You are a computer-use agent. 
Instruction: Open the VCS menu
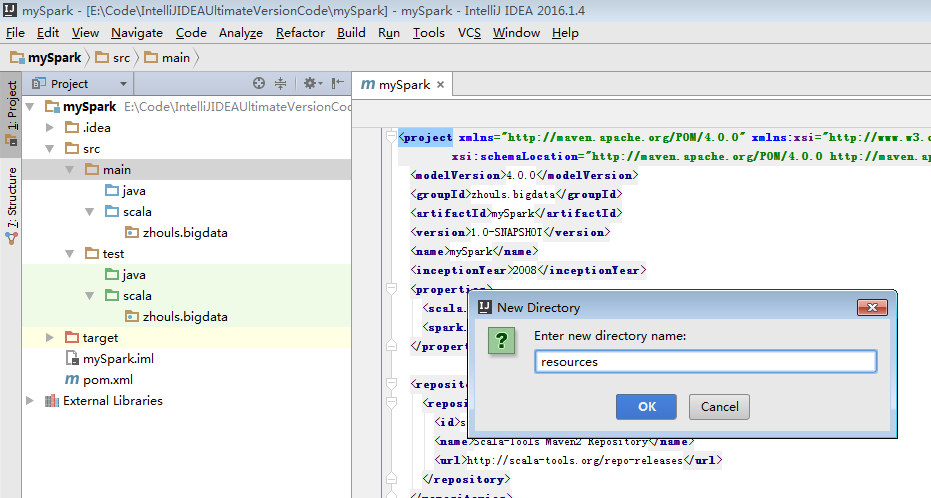[x=469, y=33]
